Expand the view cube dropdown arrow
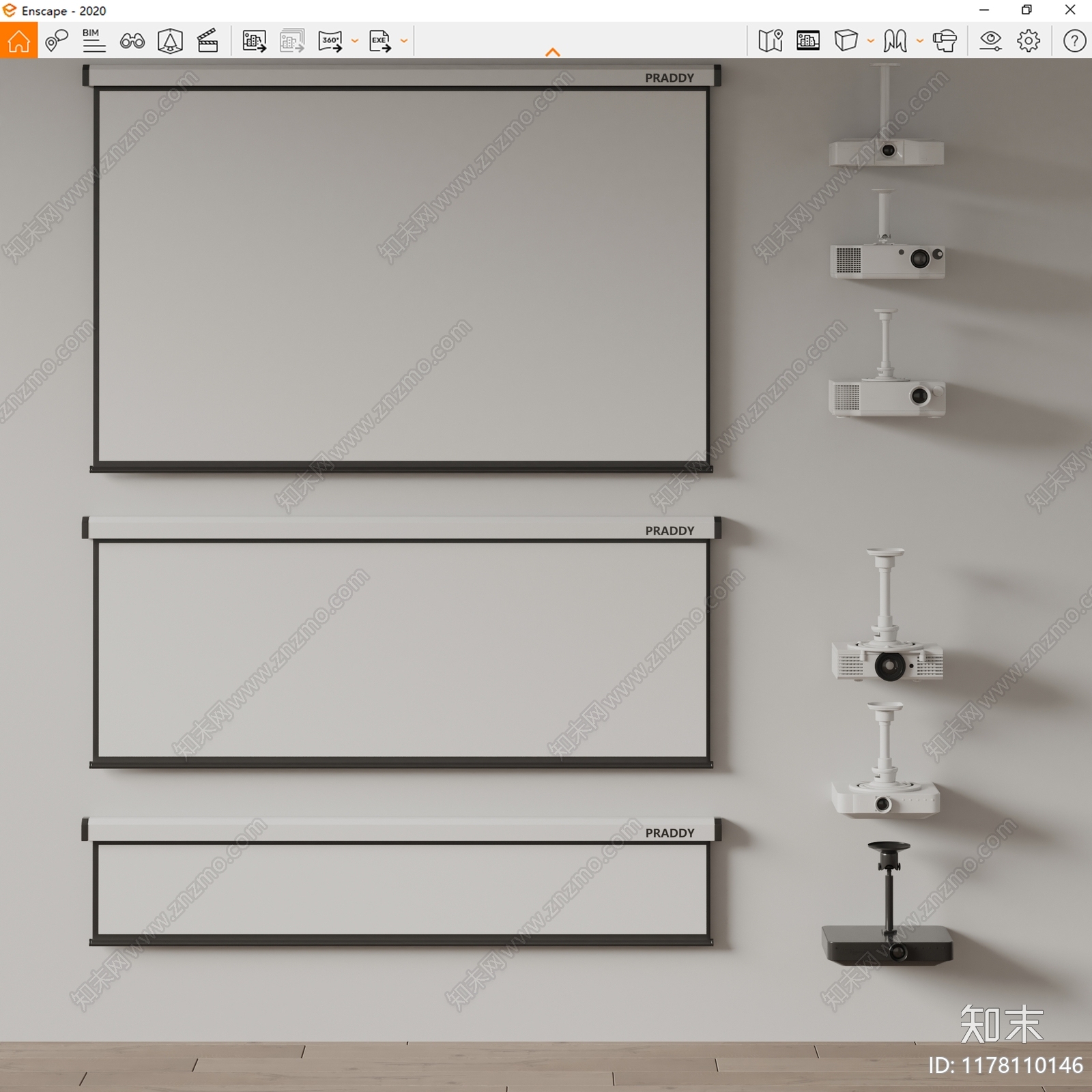Image resolution: width=1092 pixels, height=1092 pixels. click(x=871, y=41)
